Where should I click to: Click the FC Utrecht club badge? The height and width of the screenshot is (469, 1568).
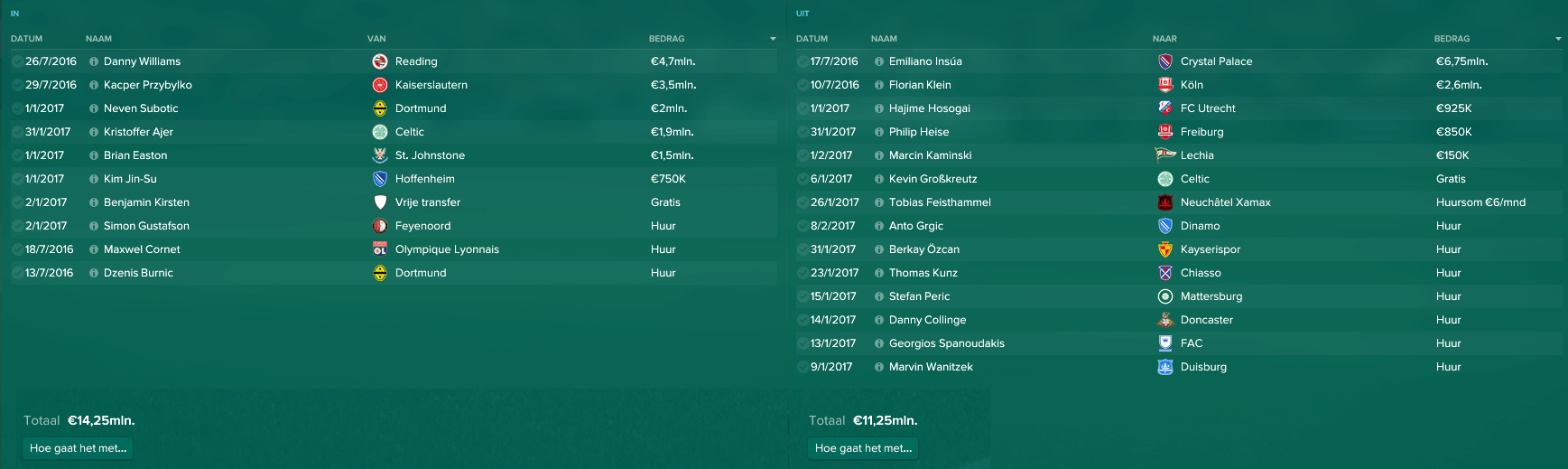pyautogui.click(x=1165, y=108)
